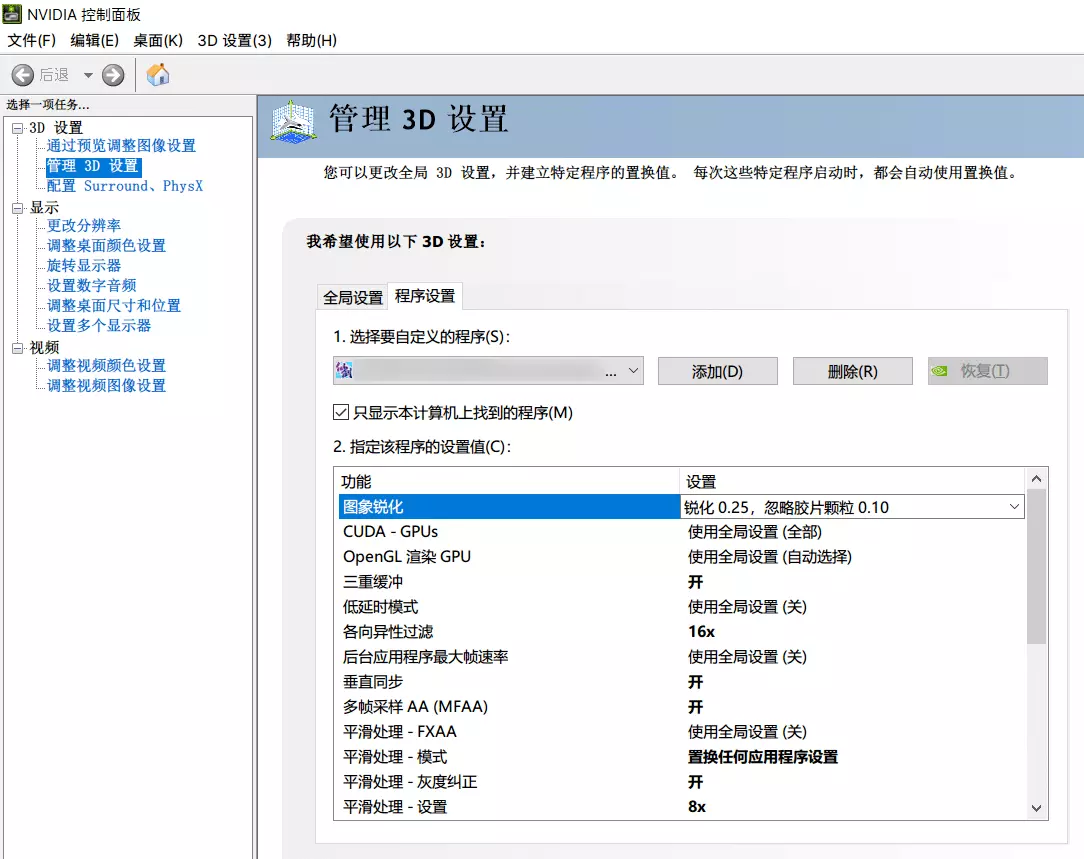Screen dimensions: 1084x859
Task: Collapse the 视频 tree node
Action: [x=18, y=348]
